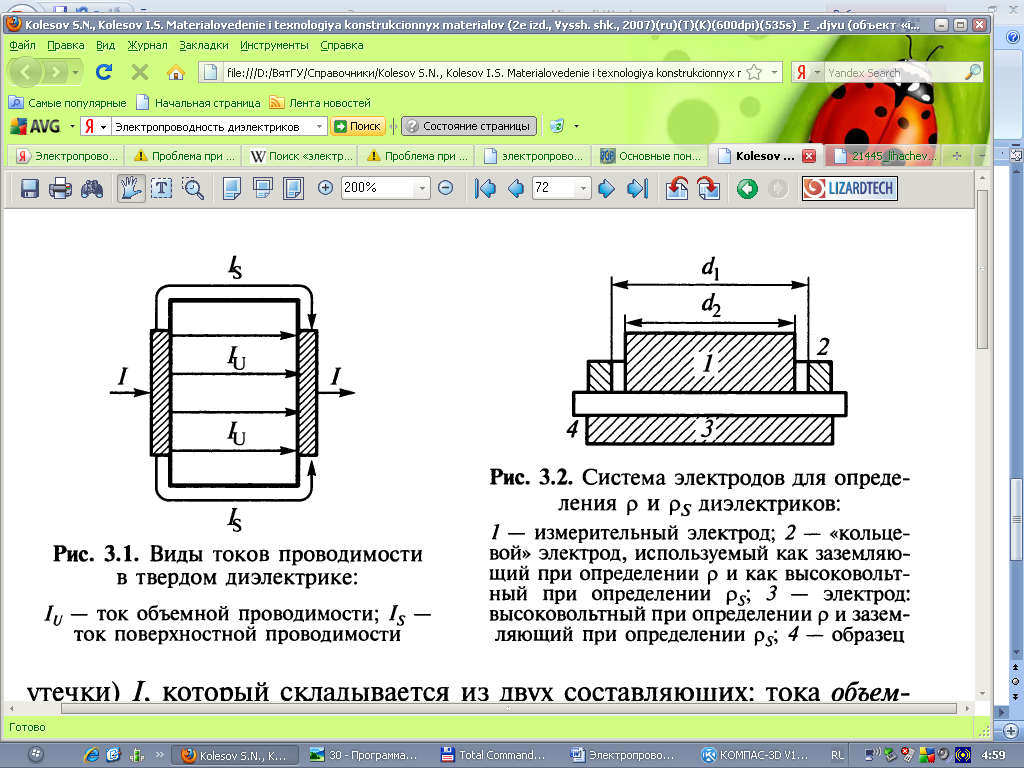Open the 30 - Программа... taskbar window
This screenshot has height=768, width=1024.
(363, 755)
